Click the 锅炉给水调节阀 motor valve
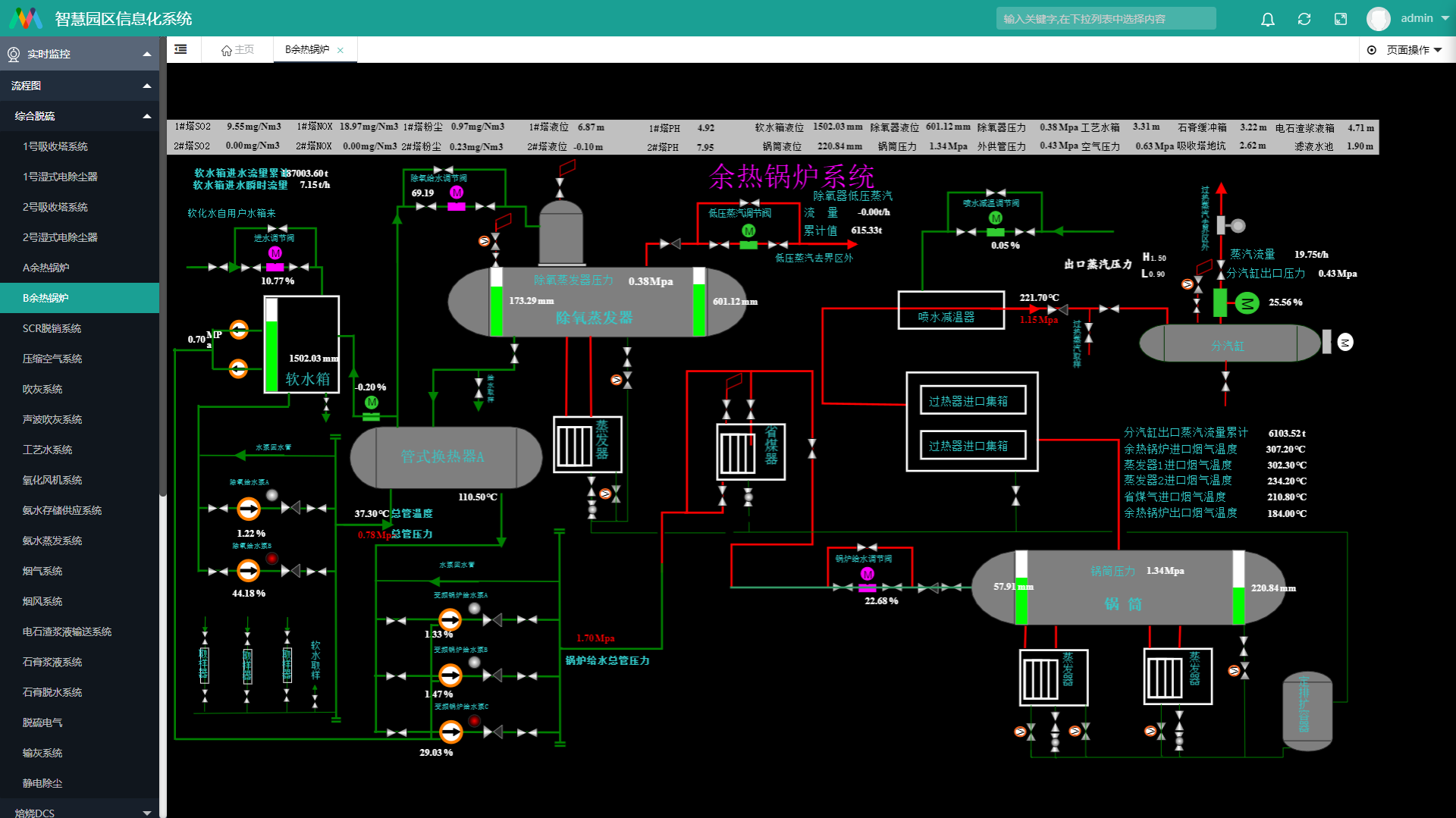 point(867,575)
